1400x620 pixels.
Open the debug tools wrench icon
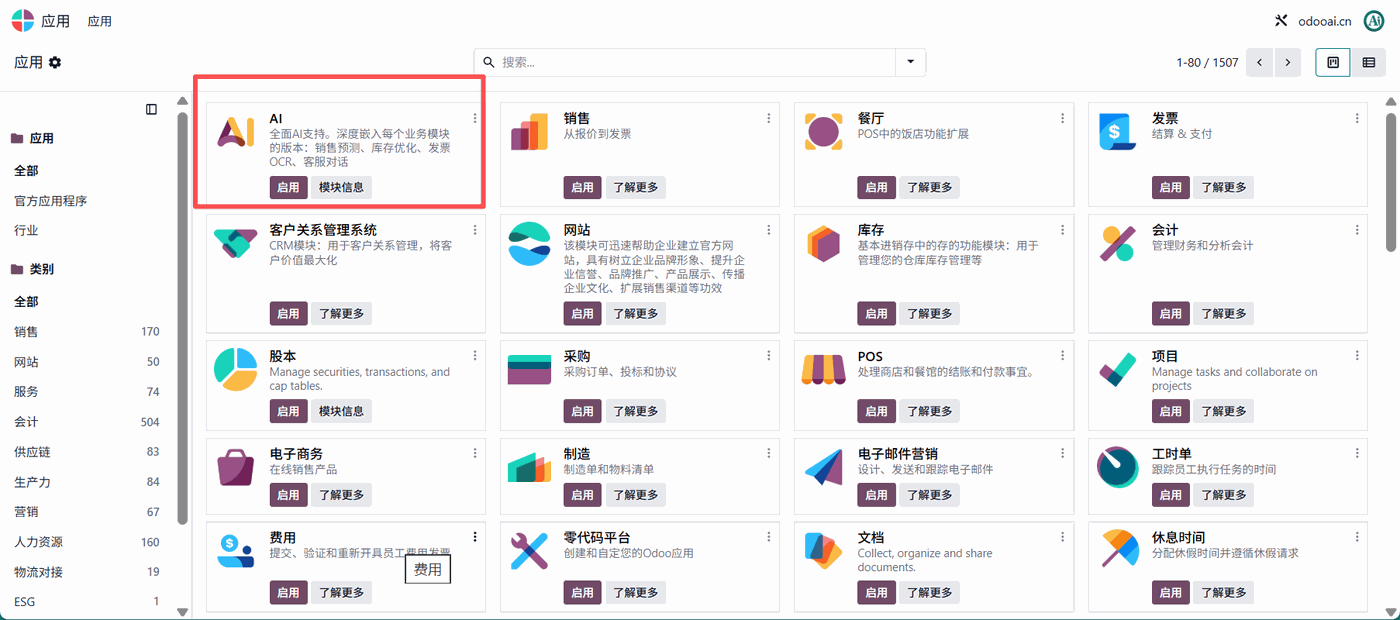(1280, 20)
